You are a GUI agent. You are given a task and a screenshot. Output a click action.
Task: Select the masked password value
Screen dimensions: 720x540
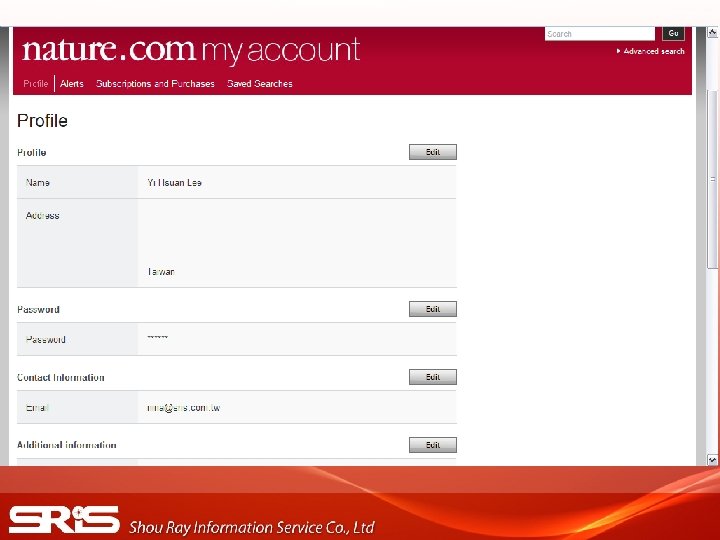(158, 338)
